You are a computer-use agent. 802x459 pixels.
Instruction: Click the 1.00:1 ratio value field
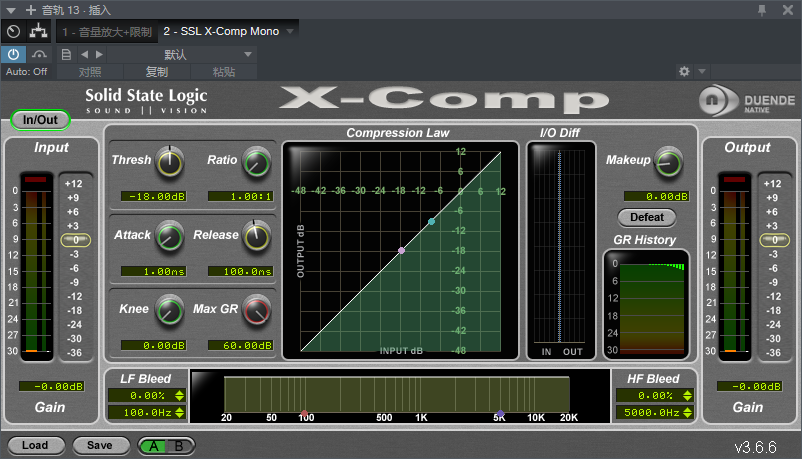point(240,196)
